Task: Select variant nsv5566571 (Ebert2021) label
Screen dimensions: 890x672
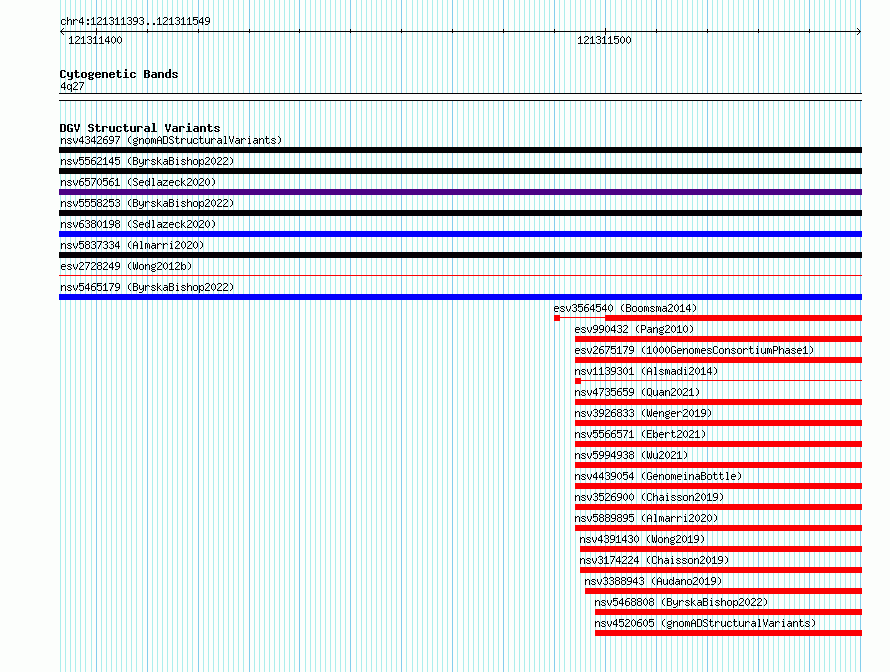Action: point(640,434)
